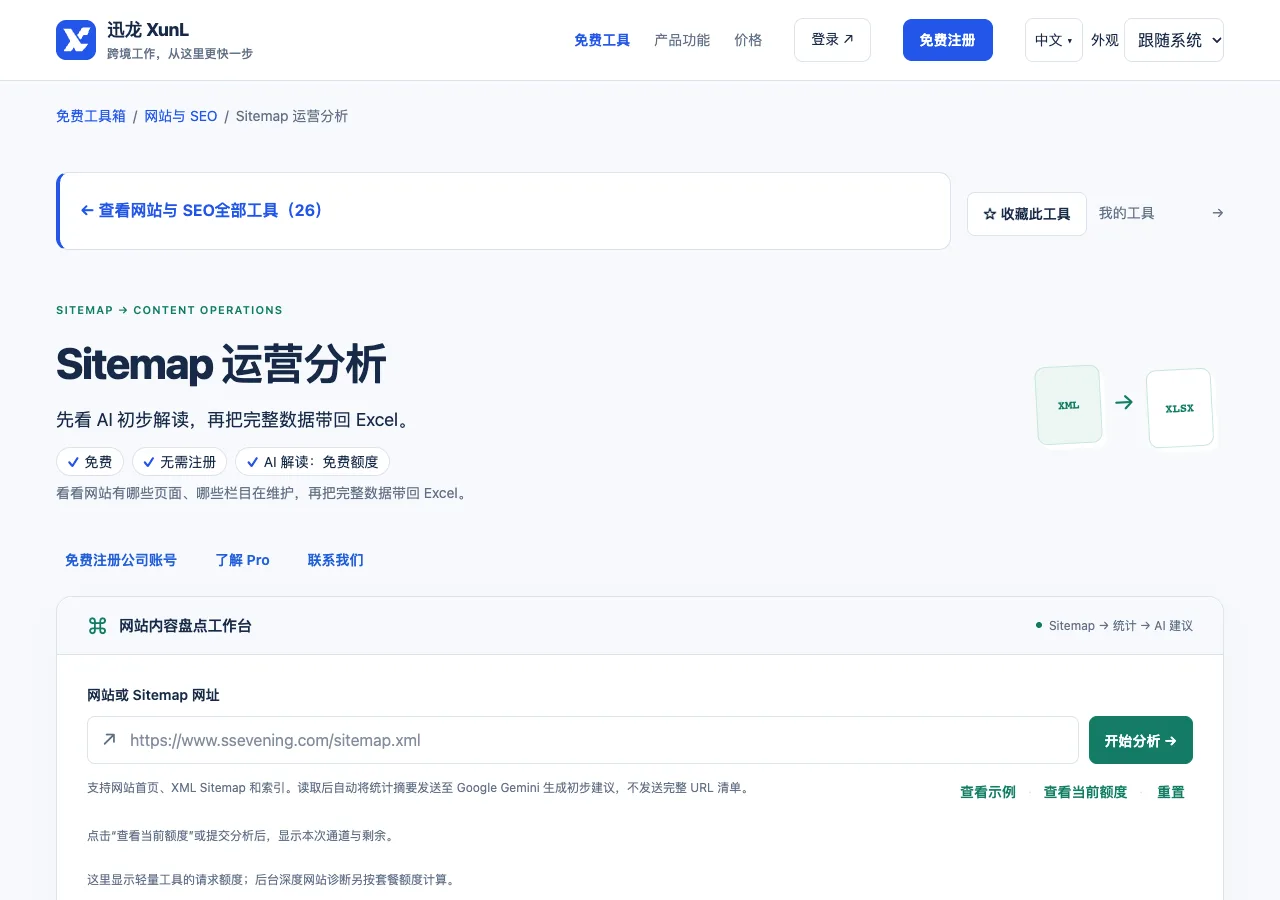Click the arrow icon next to 我的工具

click(1217, 213)
